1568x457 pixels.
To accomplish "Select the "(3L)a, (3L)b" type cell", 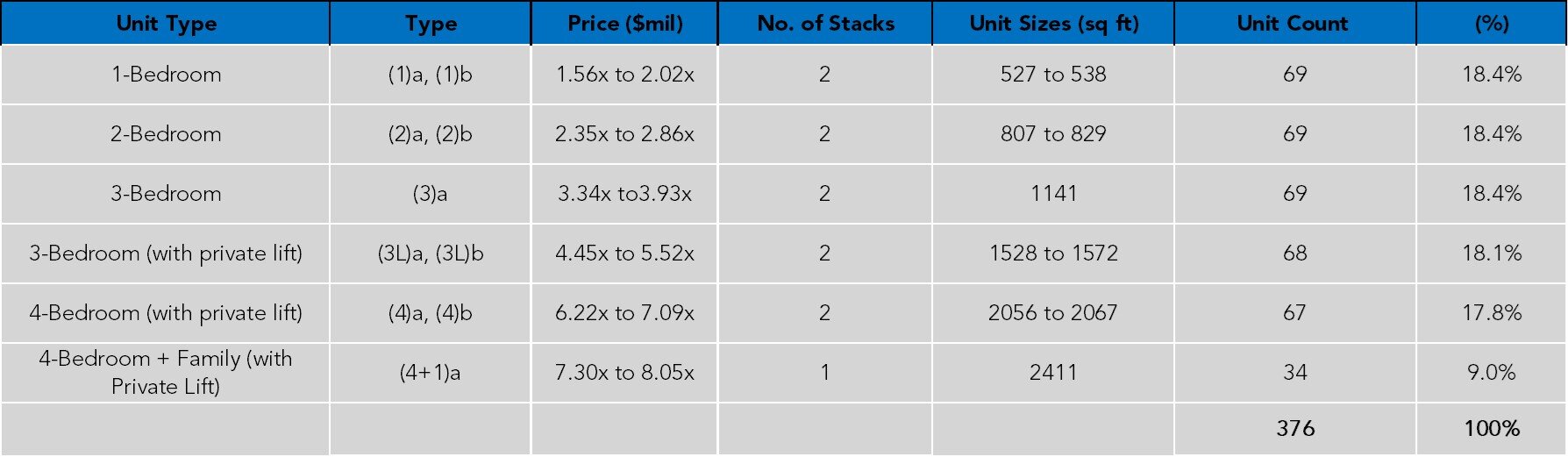I will [430, 253].
